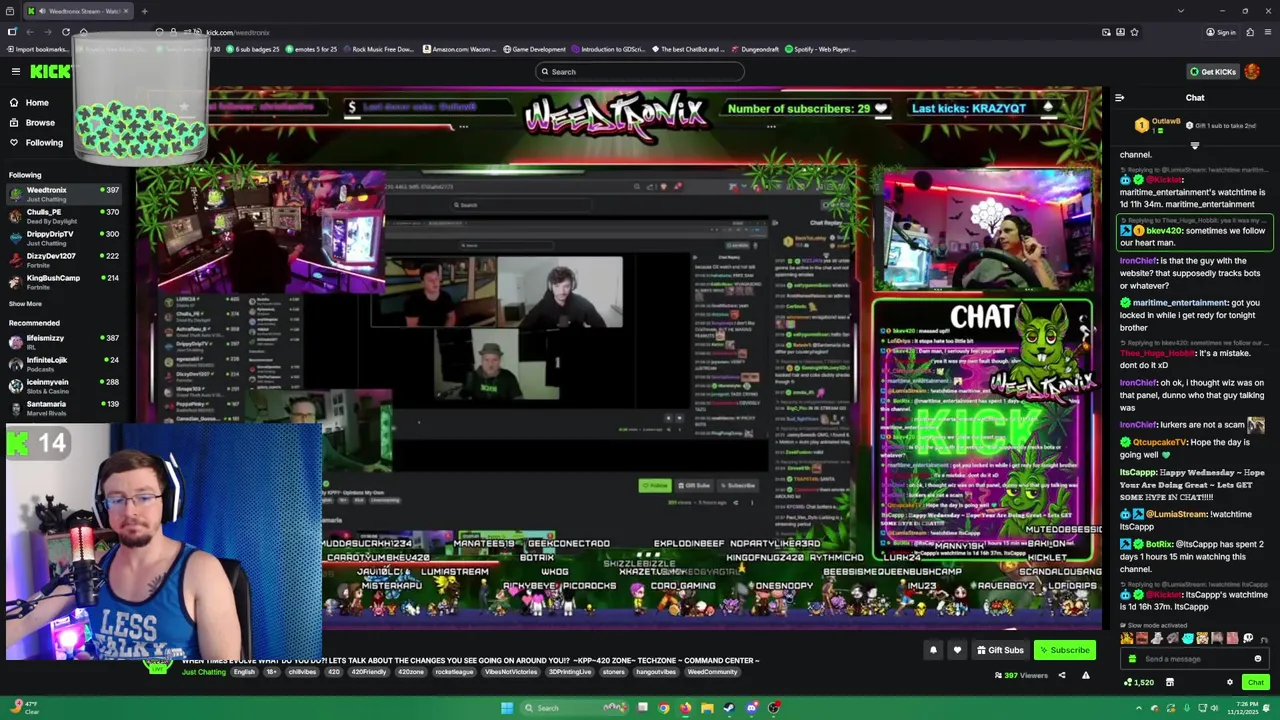Click the Gift Subs button
1280x720 pixels.
click(x=1000, y=650)
